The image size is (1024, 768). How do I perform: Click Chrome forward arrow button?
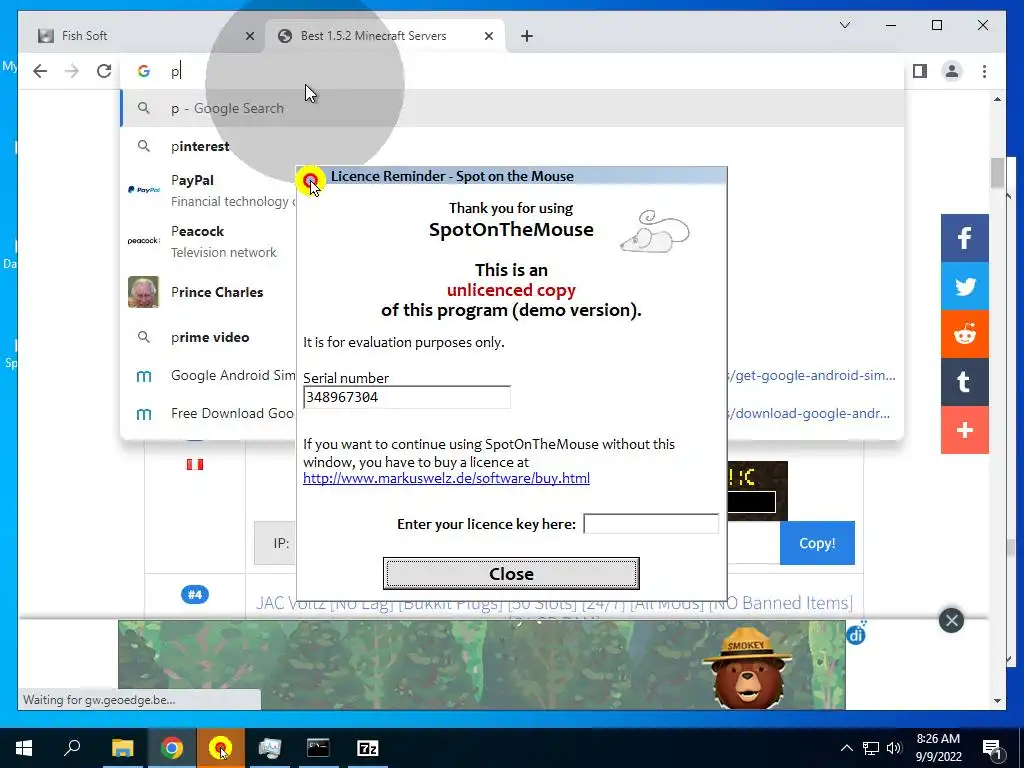click(x=72, y=71)
